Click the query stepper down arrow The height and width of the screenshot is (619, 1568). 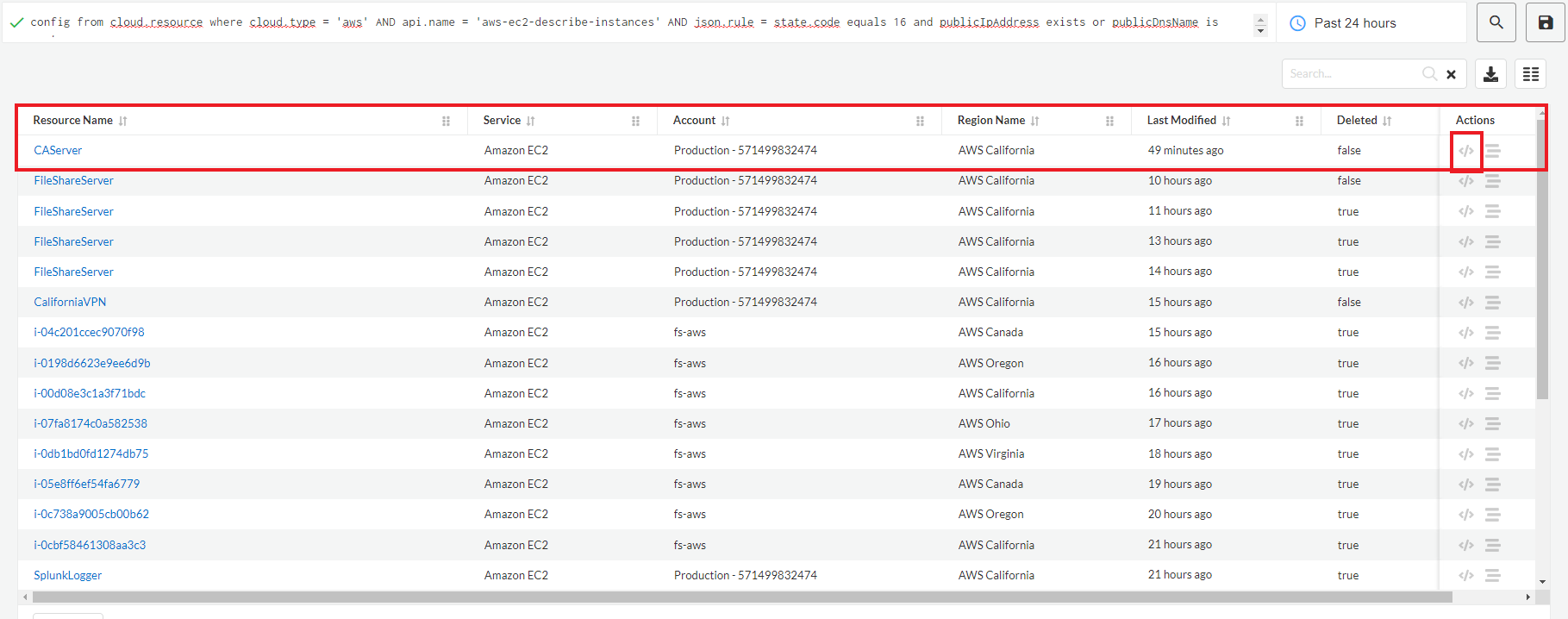pos(1260,31)
